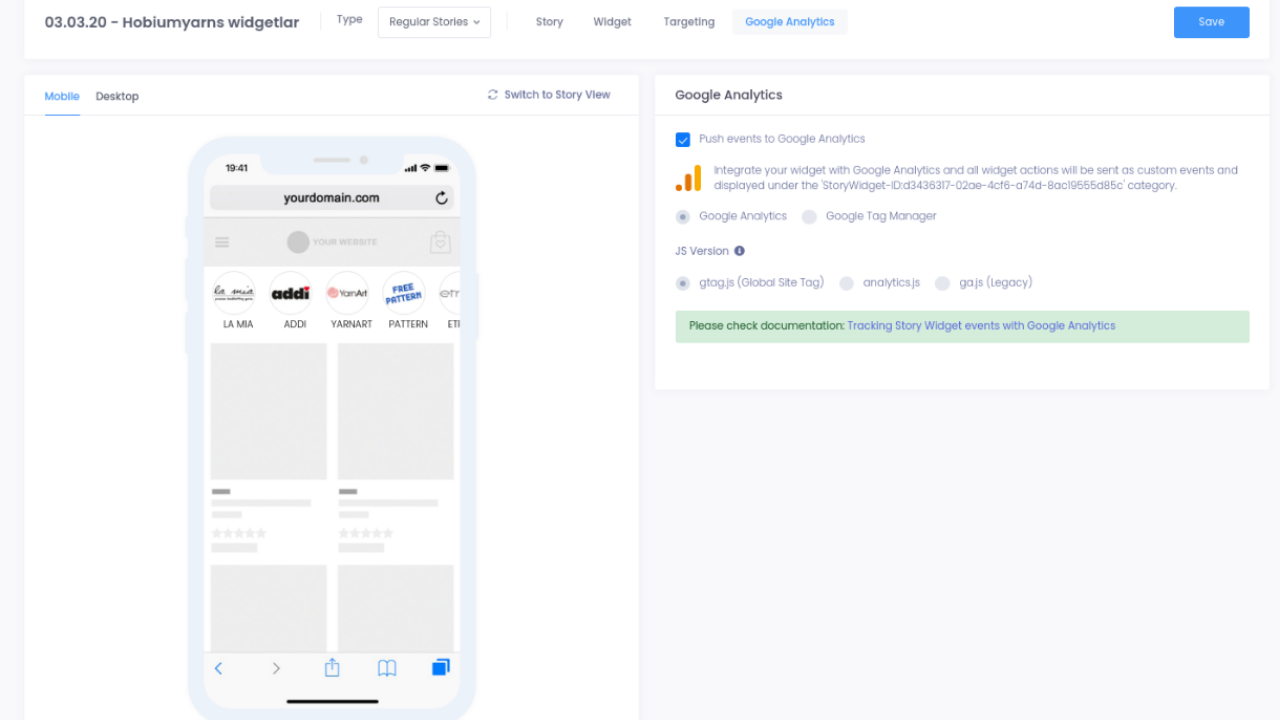Open the Regular Stories type dropdown
The height and width of the screenshot is (720, 1280).
(434, 22)
